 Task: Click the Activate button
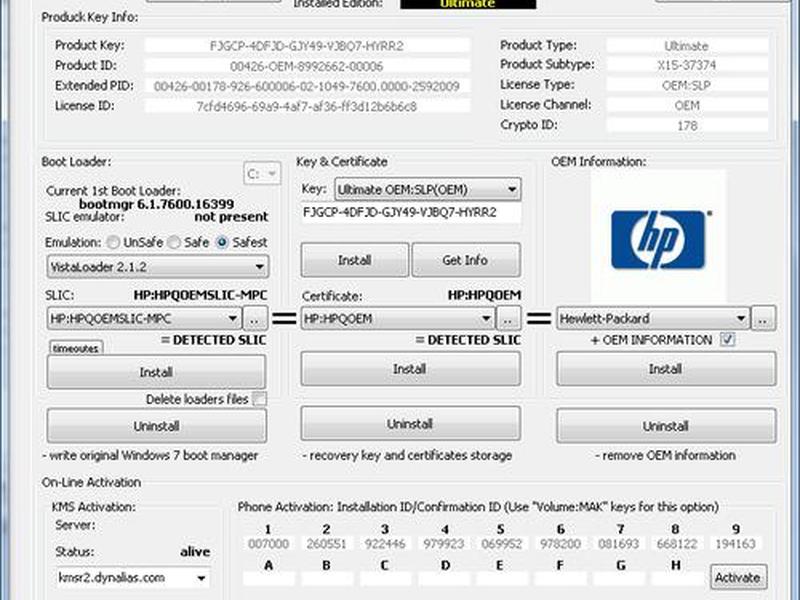tap(738, 578)
